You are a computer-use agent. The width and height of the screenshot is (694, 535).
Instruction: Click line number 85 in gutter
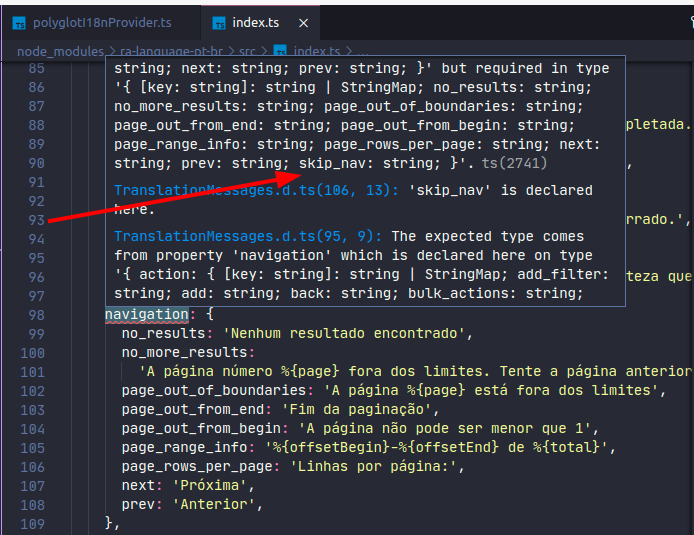[x=36, y=68]
